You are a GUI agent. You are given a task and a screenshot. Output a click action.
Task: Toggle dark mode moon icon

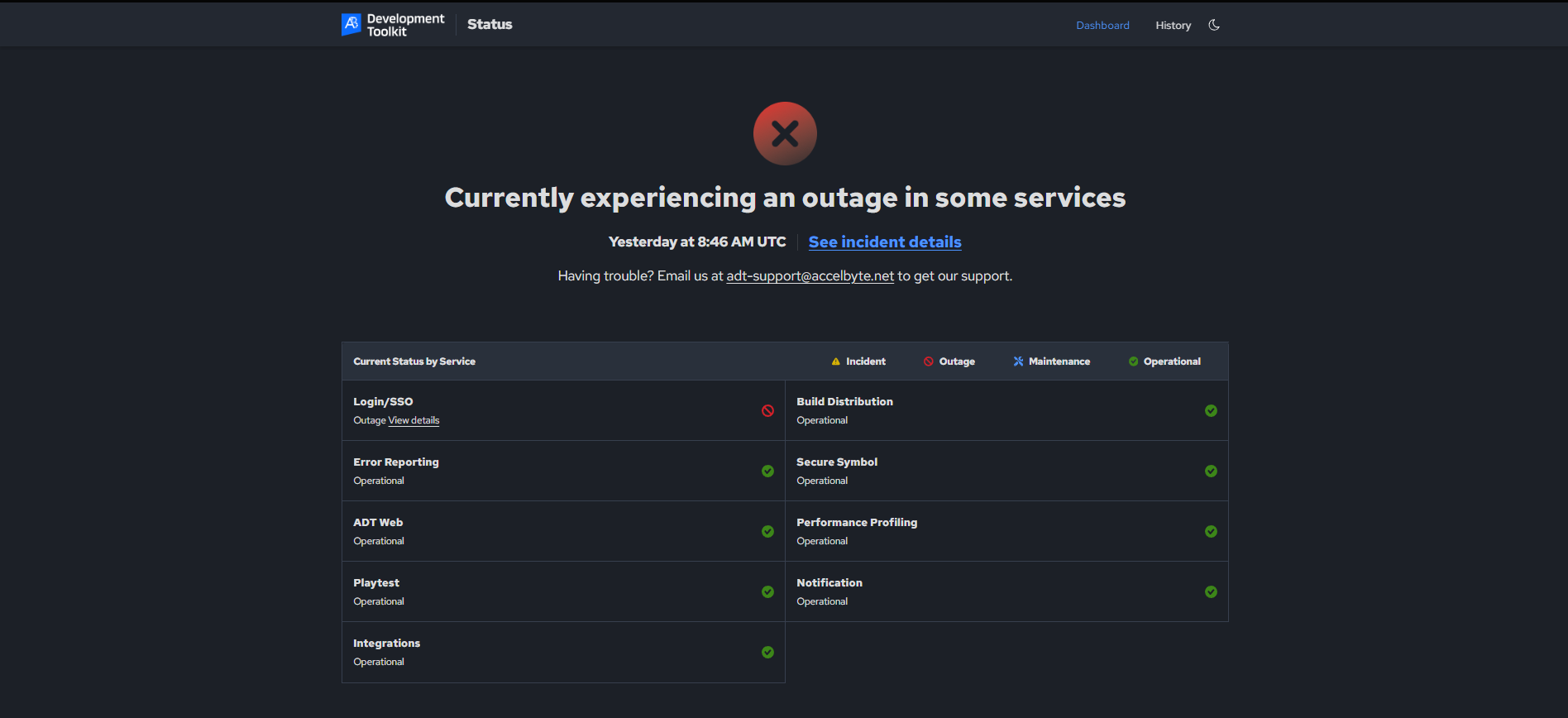1214,25
